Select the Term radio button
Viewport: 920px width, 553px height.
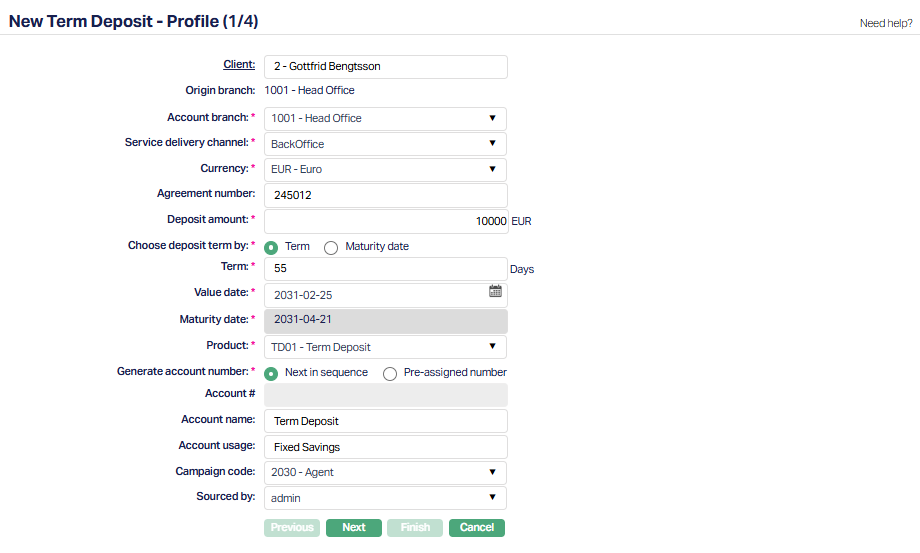click(271, 247)
